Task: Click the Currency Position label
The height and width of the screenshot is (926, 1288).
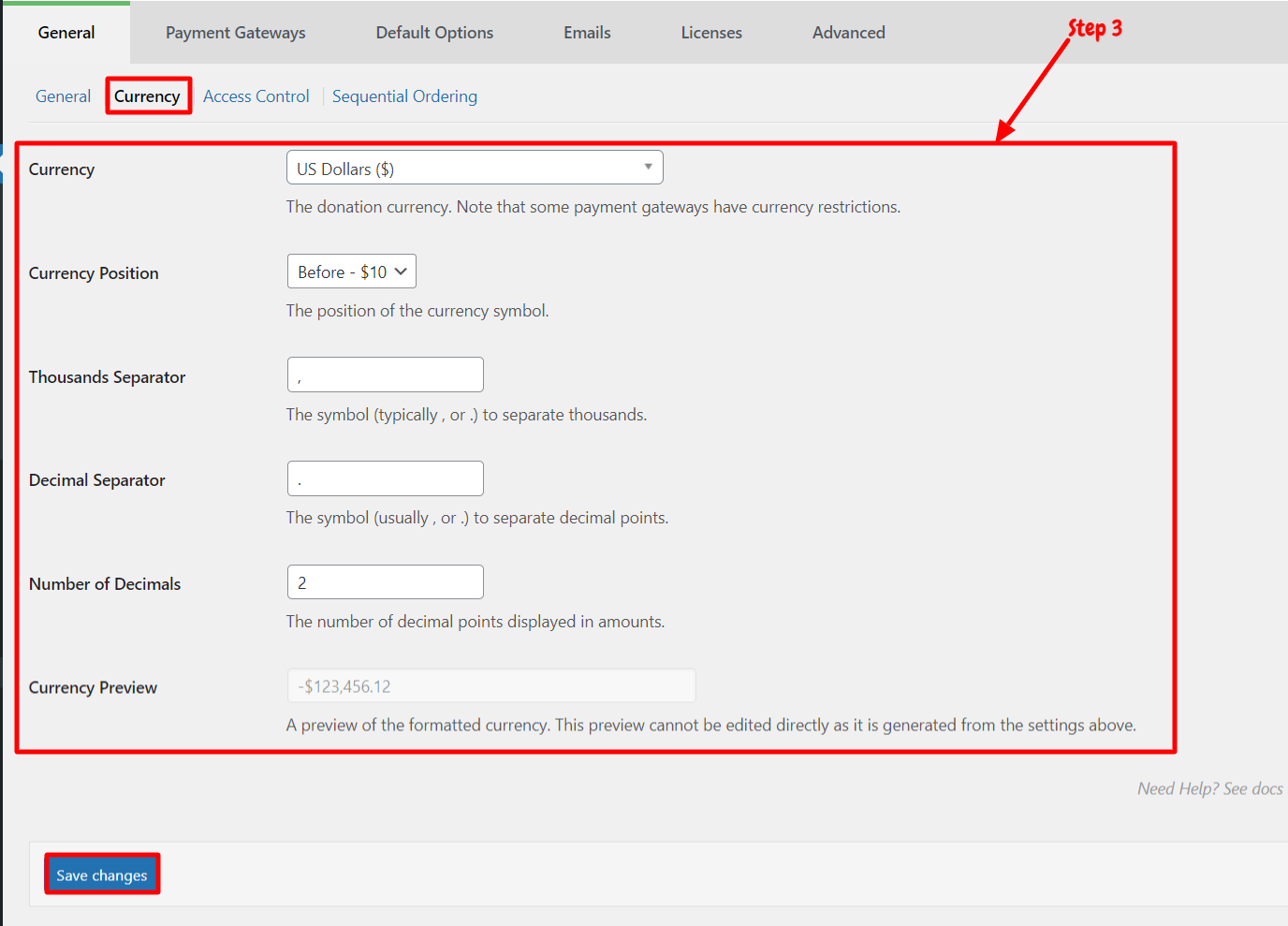Action: coord(94,273)
